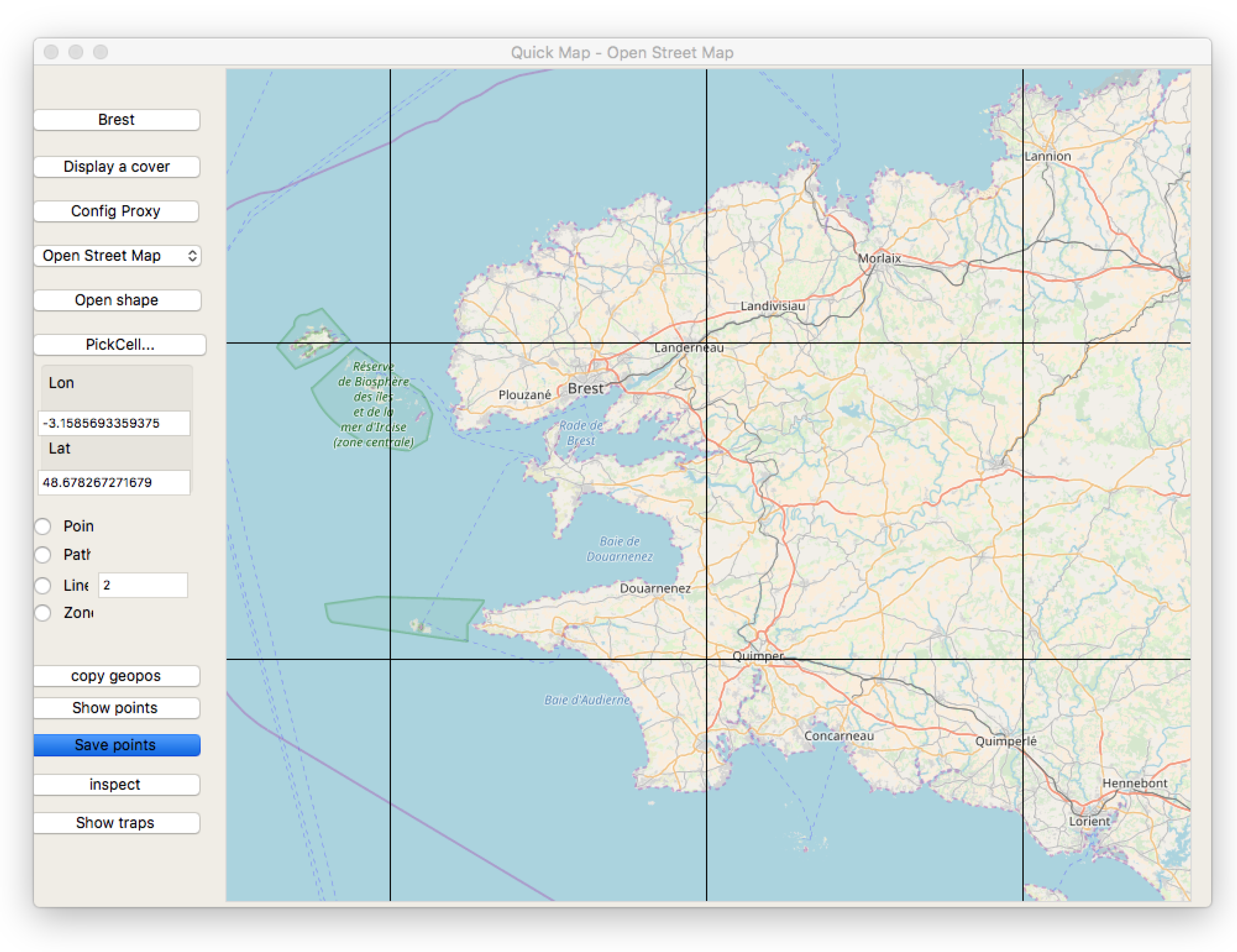Click the Quimper city label on map

757,656
